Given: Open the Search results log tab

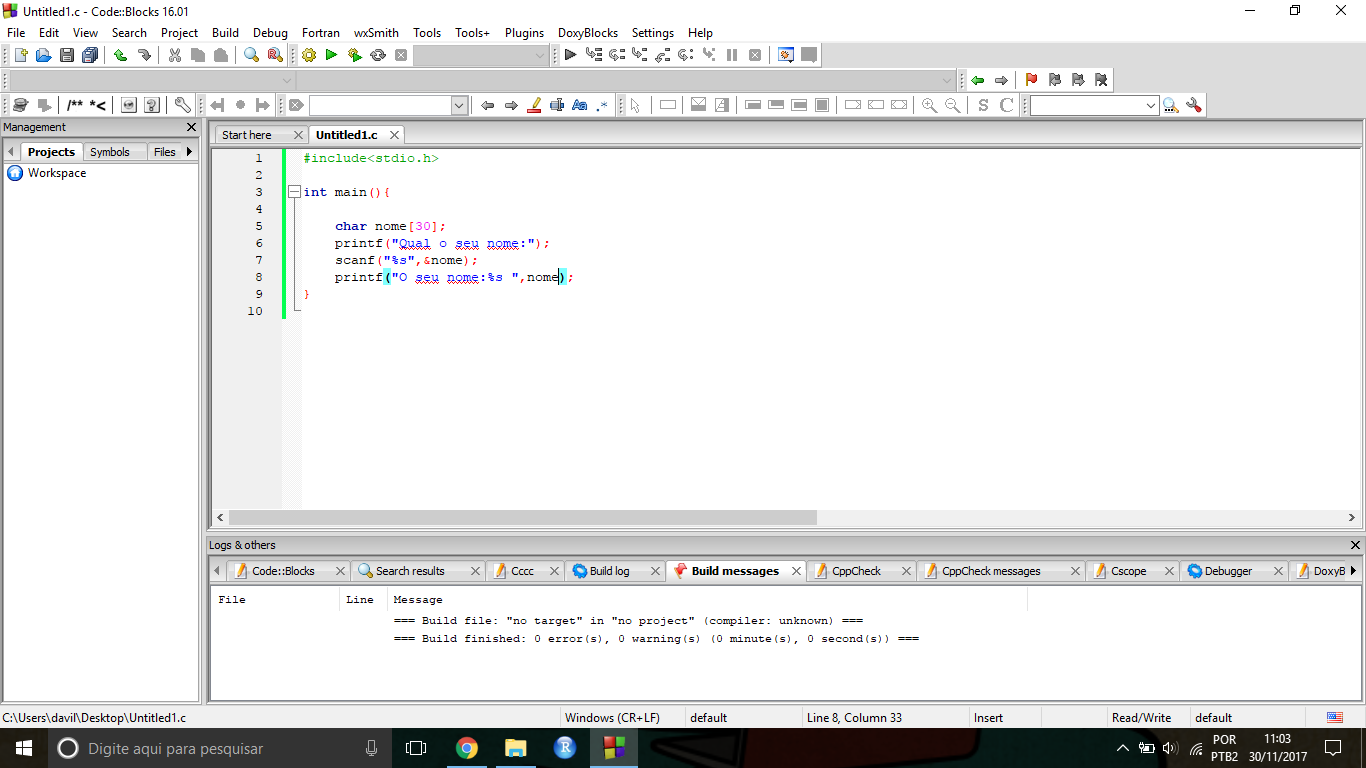Looking at the screenshot, I should coord(410,571).
